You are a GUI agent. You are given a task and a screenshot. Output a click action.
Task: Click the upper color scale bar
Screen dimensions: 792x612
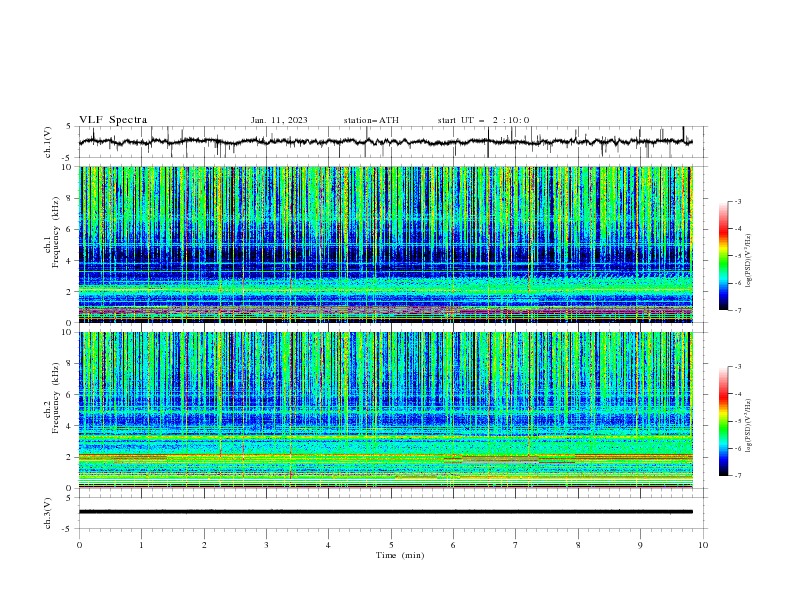click(x=723, y=256)
